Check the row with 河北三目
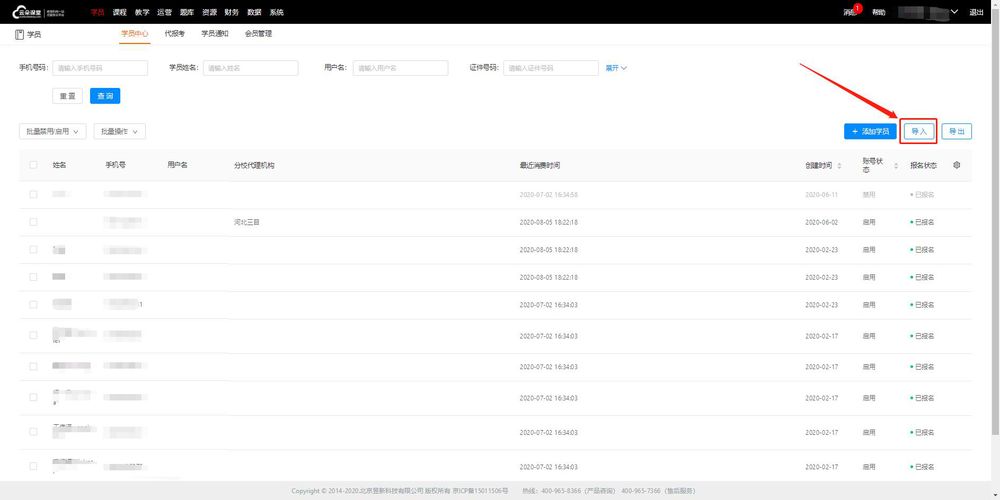Image resolution: width=1000 pixels, height=500 pixels. coord(33,222)
